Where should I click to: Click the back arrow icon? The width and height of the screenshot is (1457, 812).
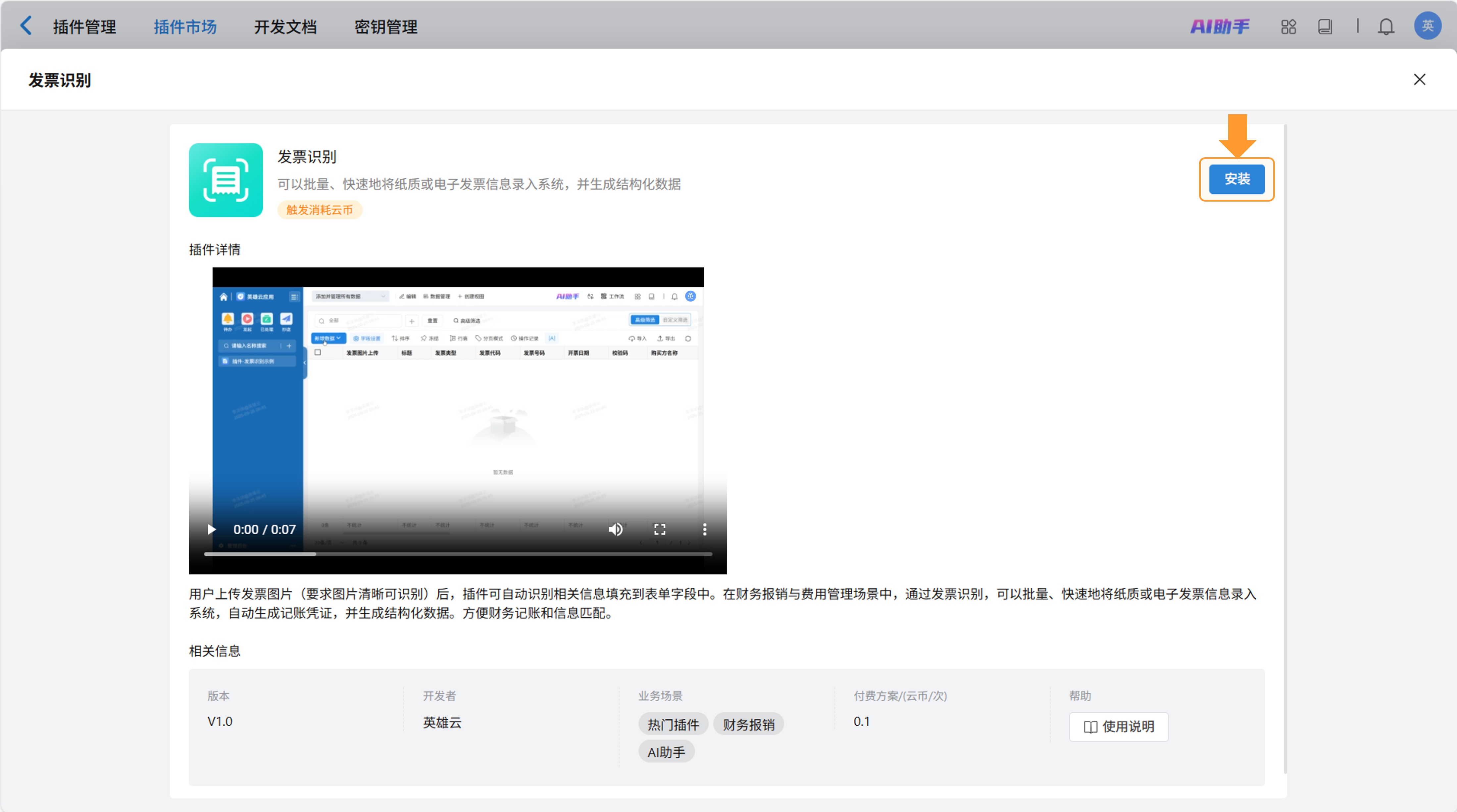[x=26, y=26]
